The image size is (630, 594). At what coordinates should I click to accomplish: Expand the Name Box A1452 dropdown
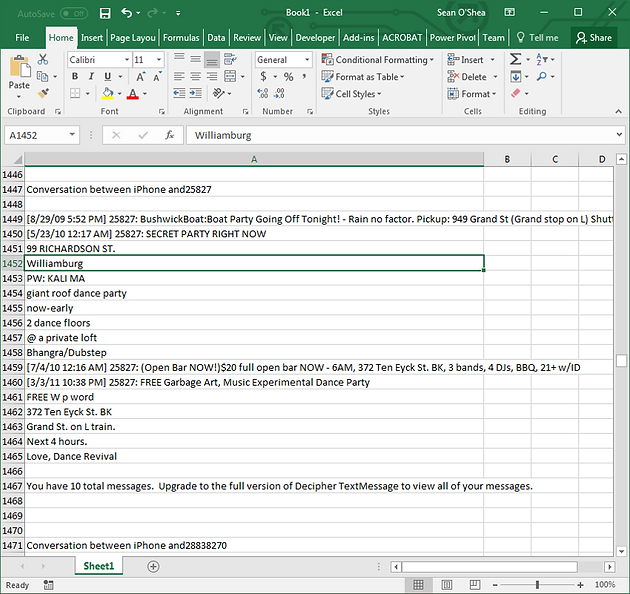point(72,134)
